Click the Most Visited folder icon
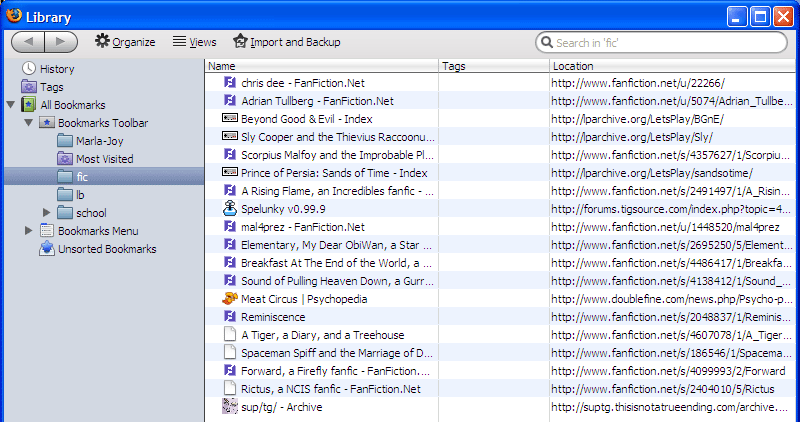The image size is (800, 422). point(65,159)
